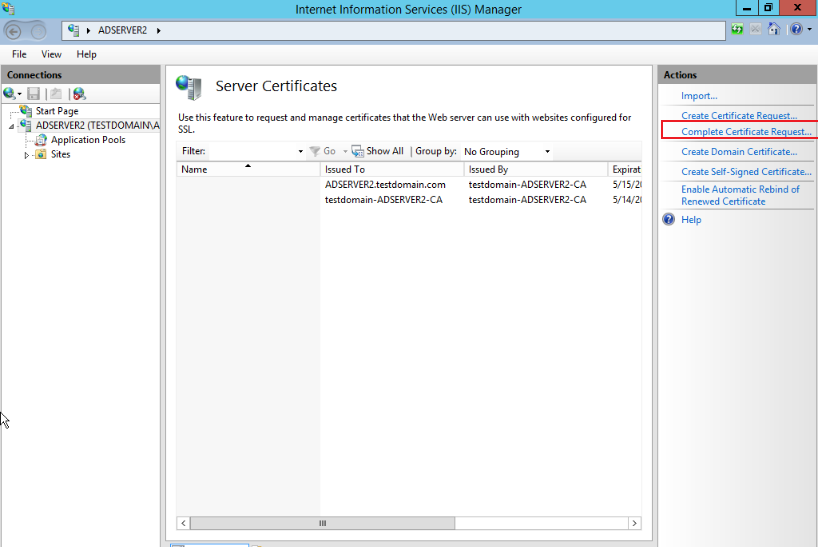
Task: Click the Delete Connection icon in Connections toolbar
Action: [79, 94]
